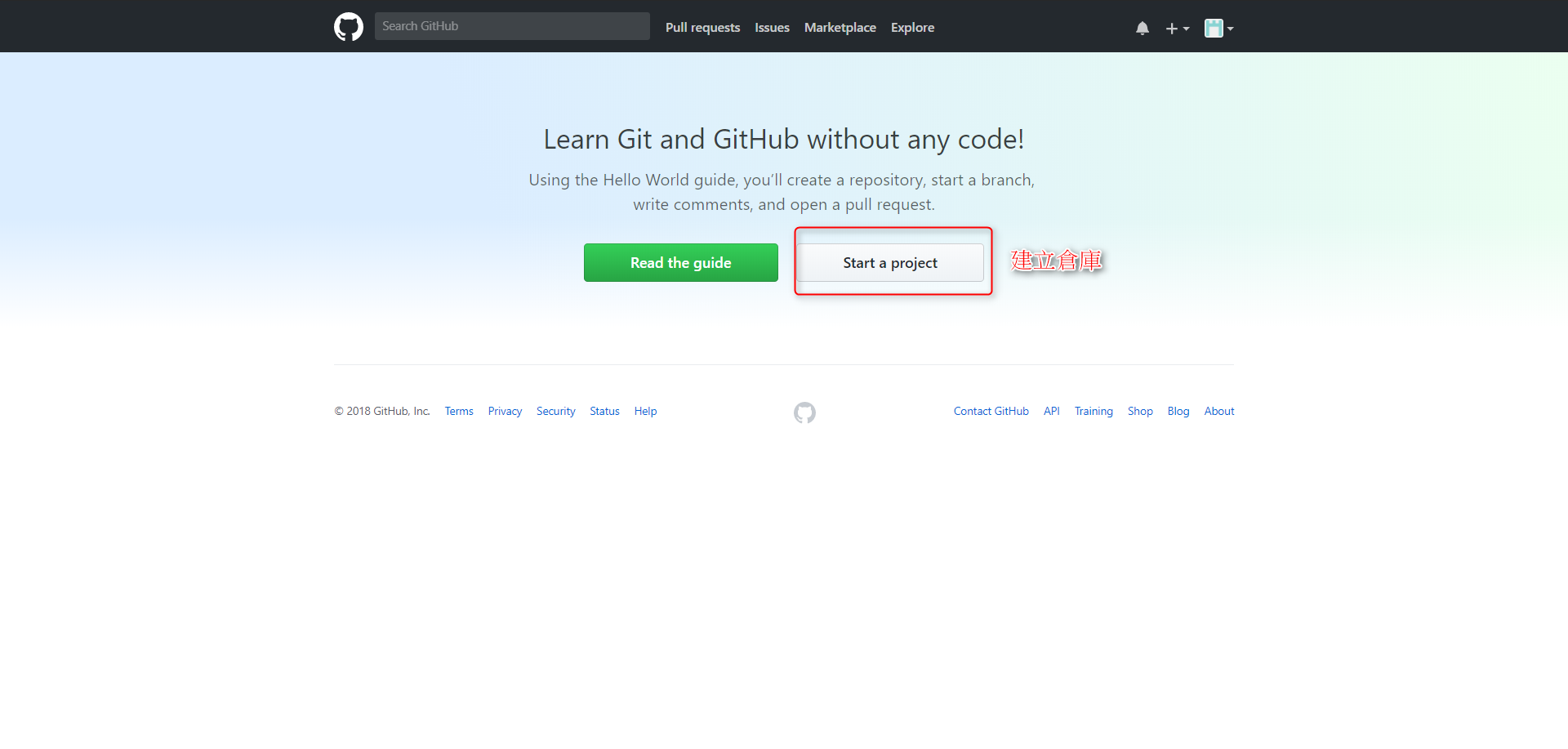The image size is (1568, 749).
Task: Open the Terms footer link
Action: pyautogui.click(x=459, y=411)
